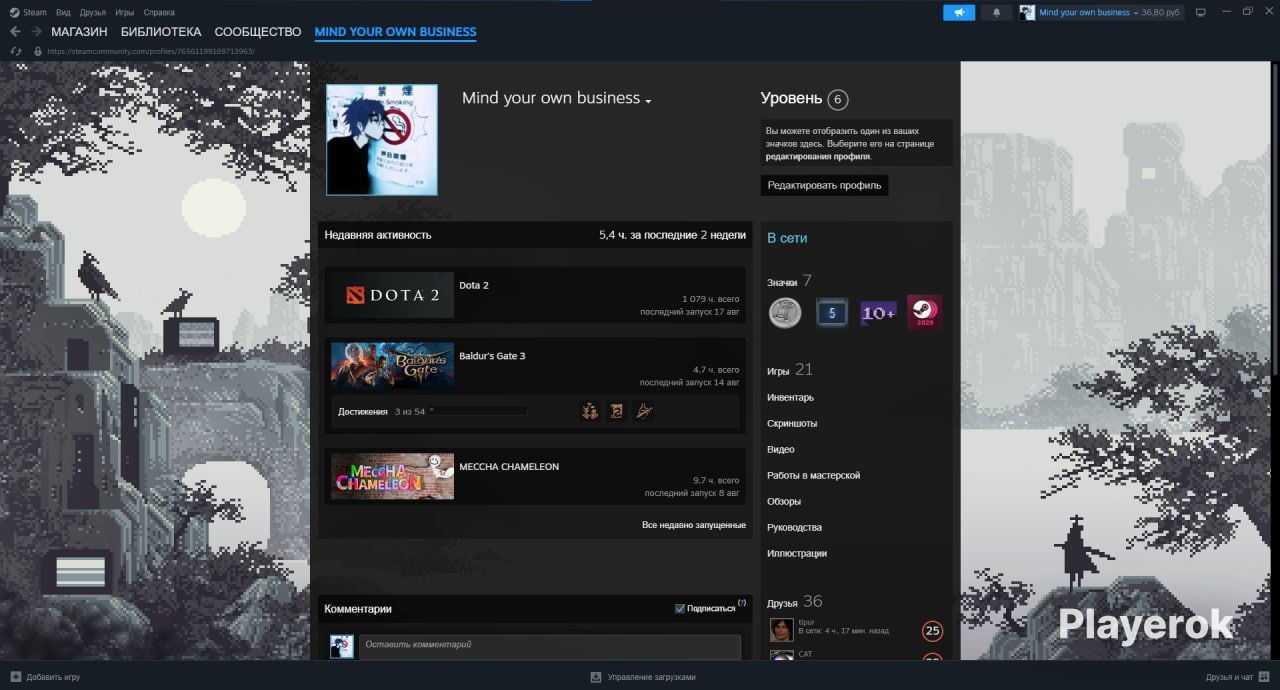
Task: Open the Dota 2 game banner
Action: [392, 295]
